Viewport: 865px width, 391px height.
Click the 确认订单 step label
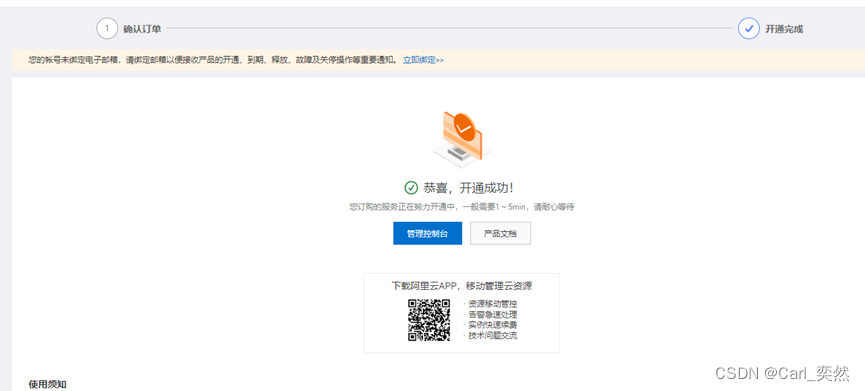[x=142, y=29]
